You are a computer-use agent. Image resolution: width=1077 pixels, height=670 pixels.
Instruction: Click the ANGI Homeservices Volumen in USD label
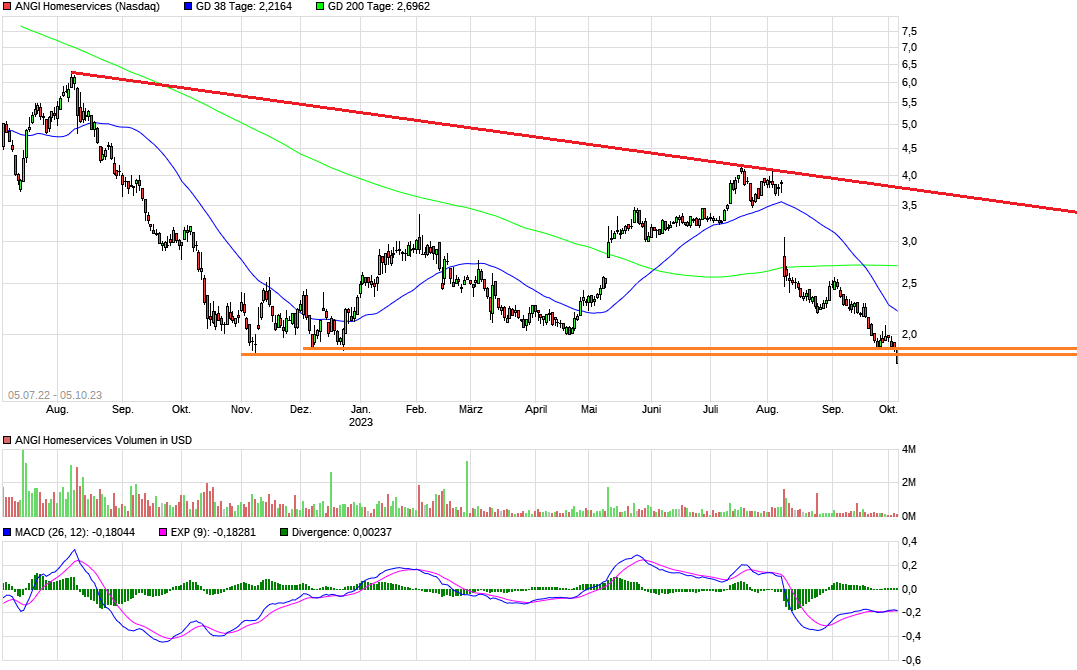pyautogui.click(x=103, y=440)
